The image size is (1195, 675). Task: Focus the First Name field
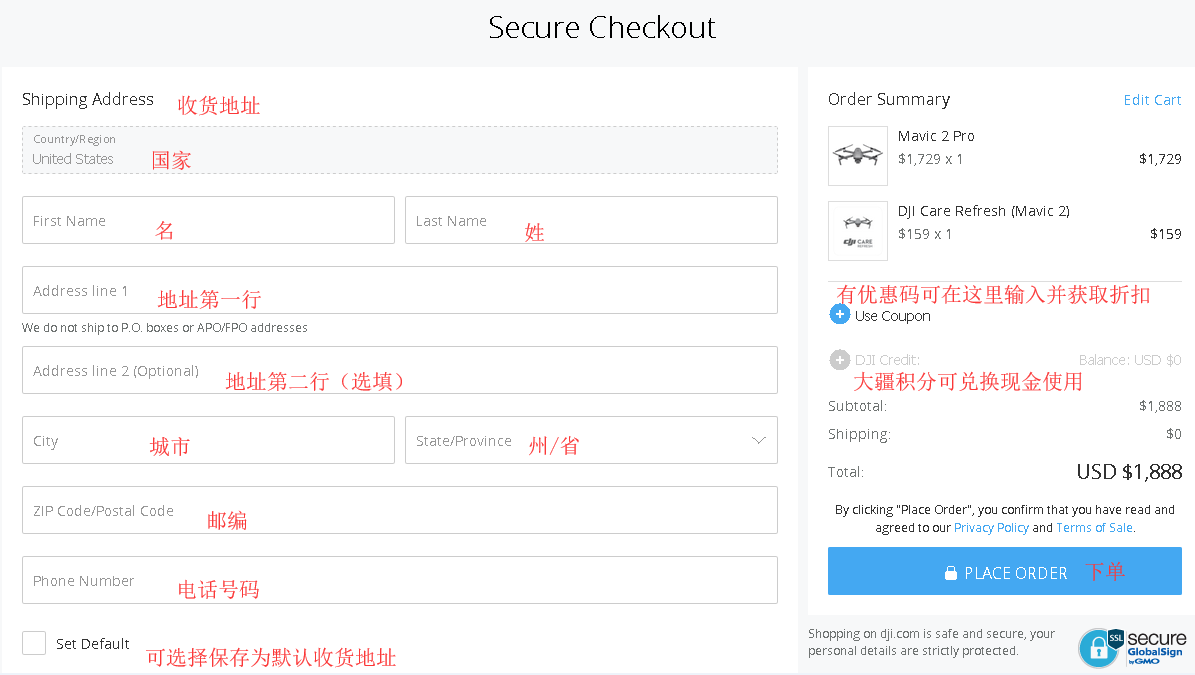pos(208,220)
